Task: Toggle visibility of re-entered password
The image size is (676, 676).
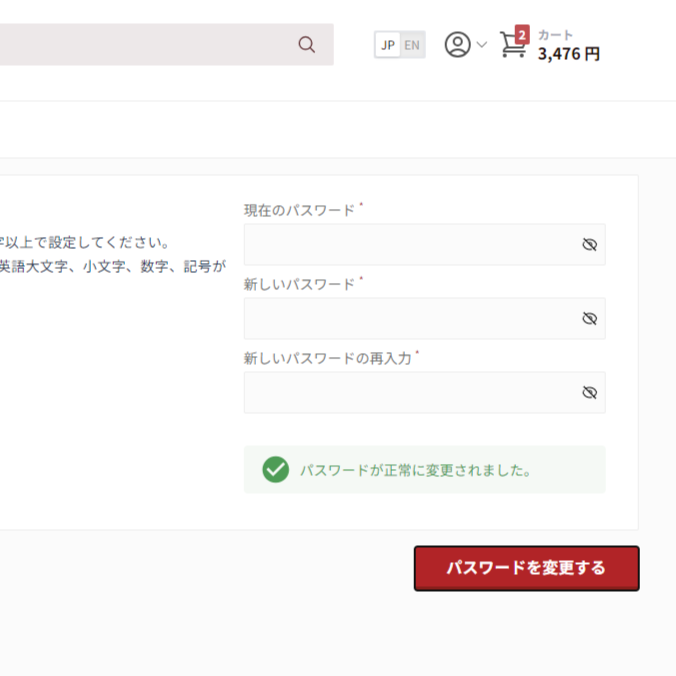Action: (589, 393)
